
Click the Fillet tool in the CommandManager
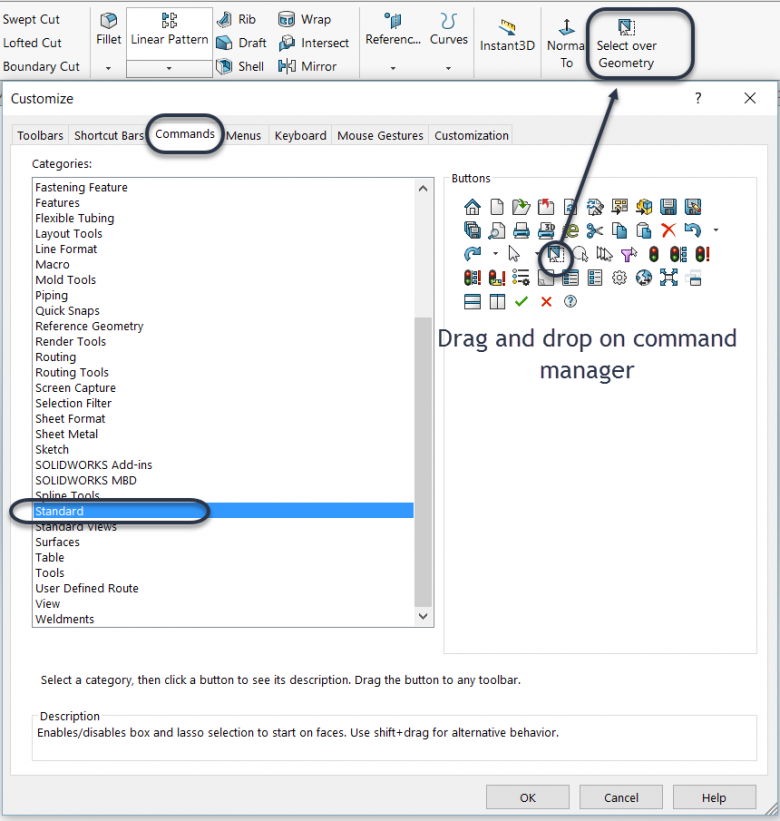(x=108, y=29)
